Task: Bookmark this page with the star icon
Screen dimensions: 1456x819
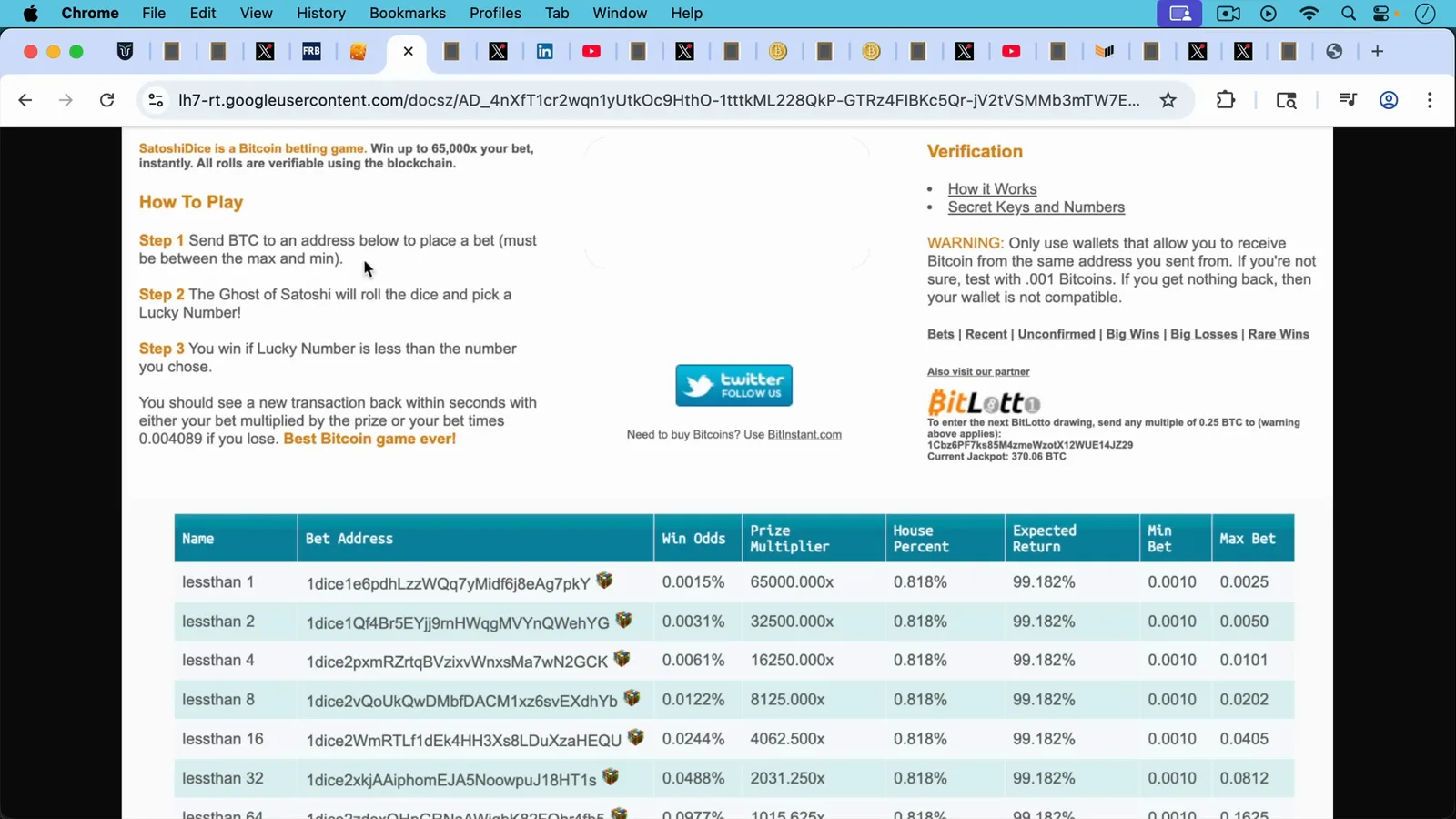Action: pyautogui.click(x=1168, y=100)
